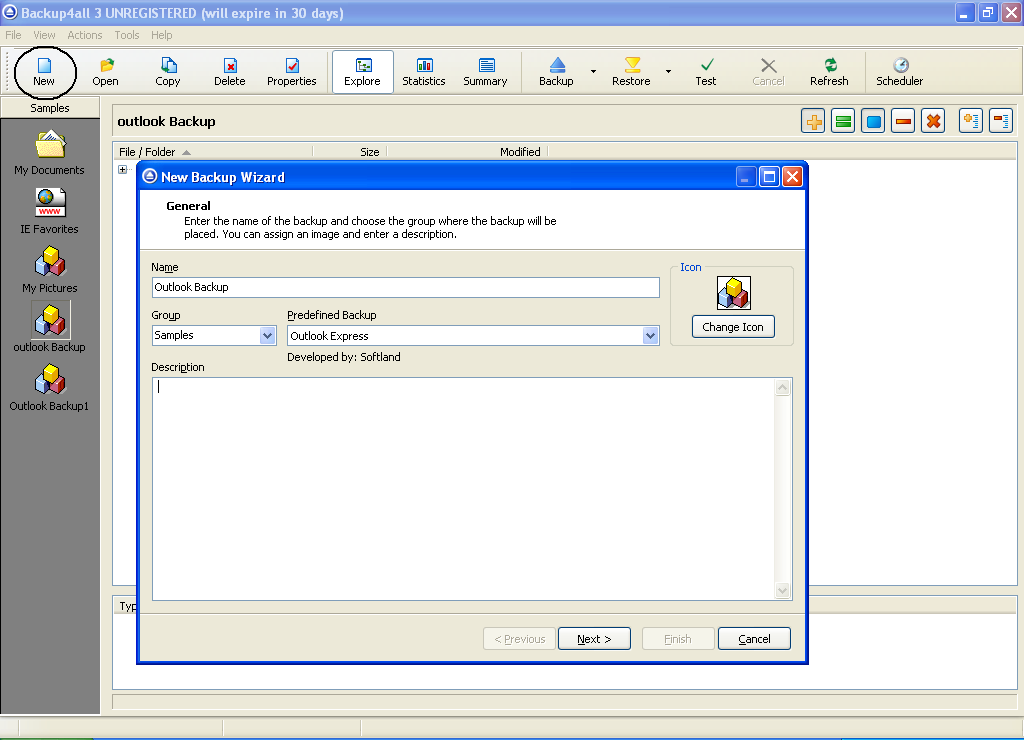The width and height of the screenshot is (1024, 740).
Task: Open backup Properties from the toolbar
Action: [x=292, y=72]
